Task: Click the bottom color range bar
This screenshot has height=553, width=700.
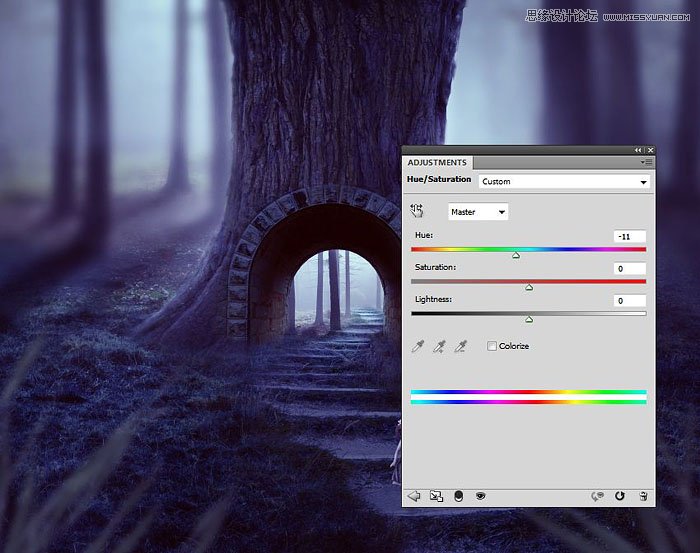Action: click(x=529, y=402)
